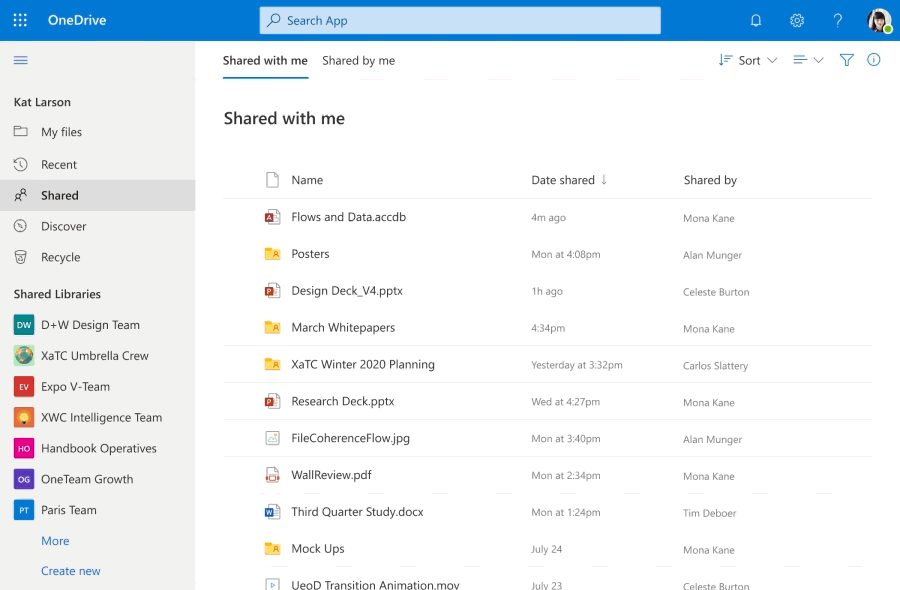Viewport: 900px width, 590px height.
Task: Switch to the Shared by me tab
Action: [x=358, y=60]
